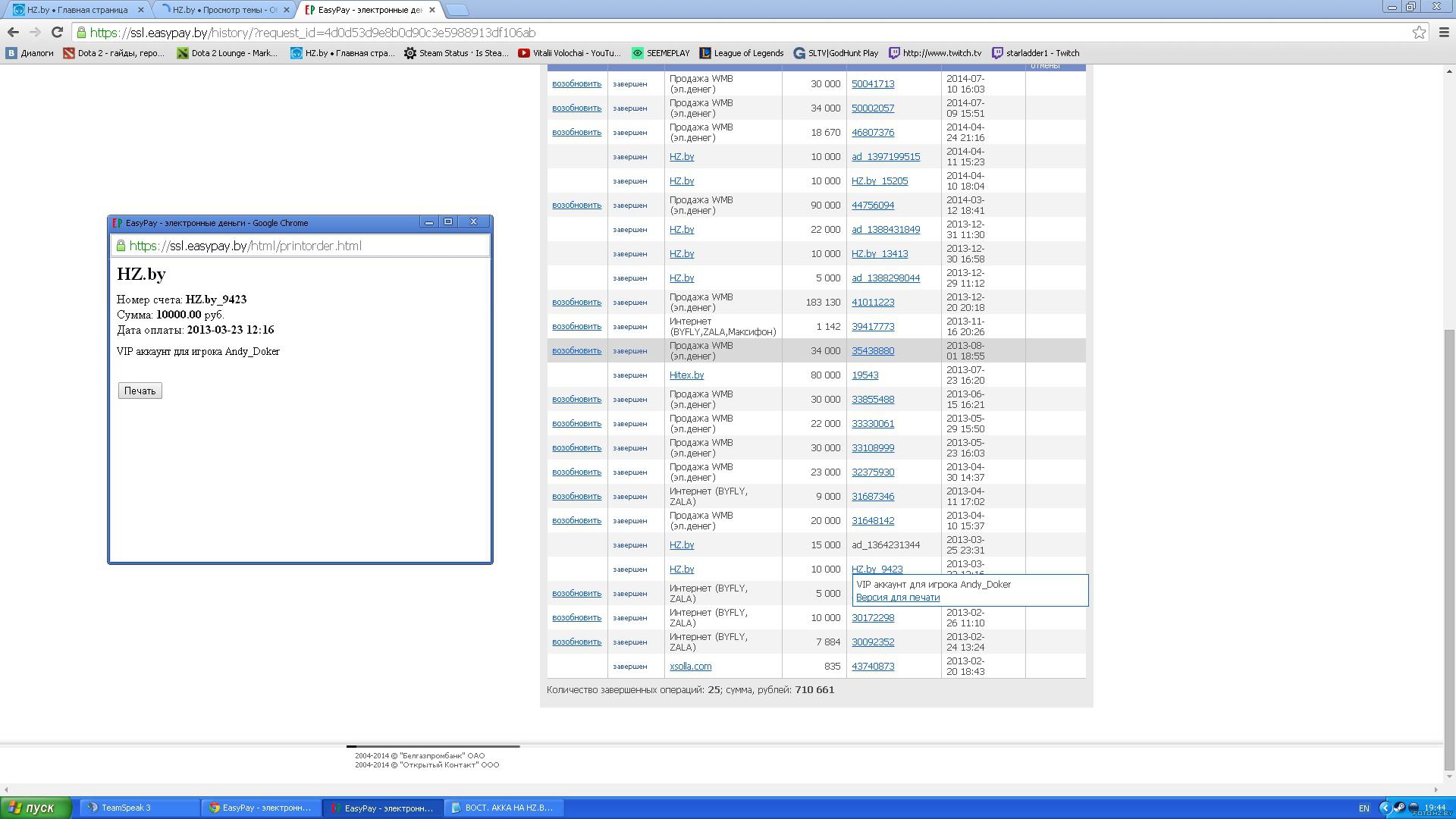Open payment HZ.by_15205
1456x819 pixels.
click(880, 180)
